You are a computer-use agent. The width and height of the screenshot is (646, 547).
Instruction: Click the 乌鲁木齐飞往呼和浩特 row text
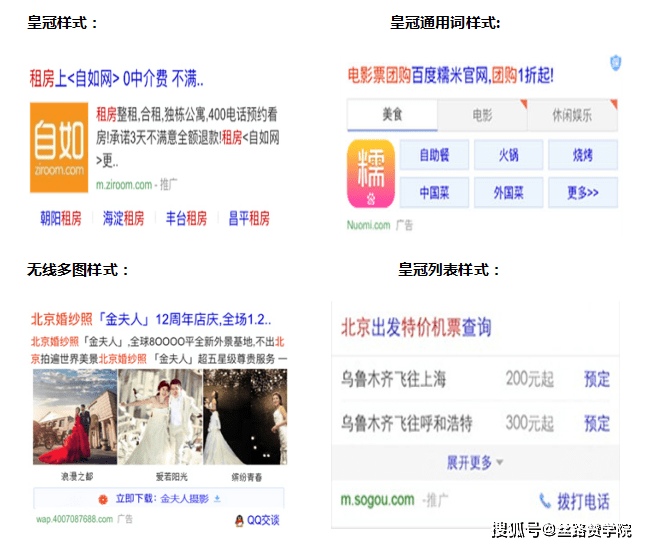(x=406, y=423)
